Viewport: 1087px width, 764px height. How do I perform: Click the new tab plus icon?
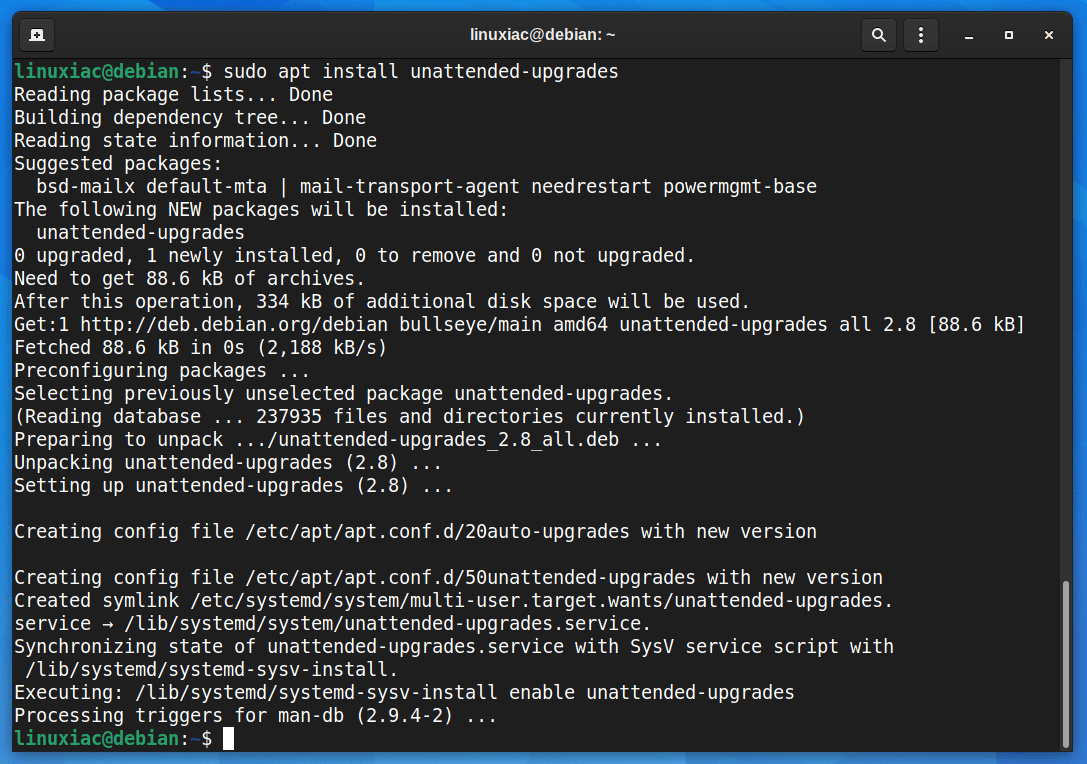(x=36, y=34)
